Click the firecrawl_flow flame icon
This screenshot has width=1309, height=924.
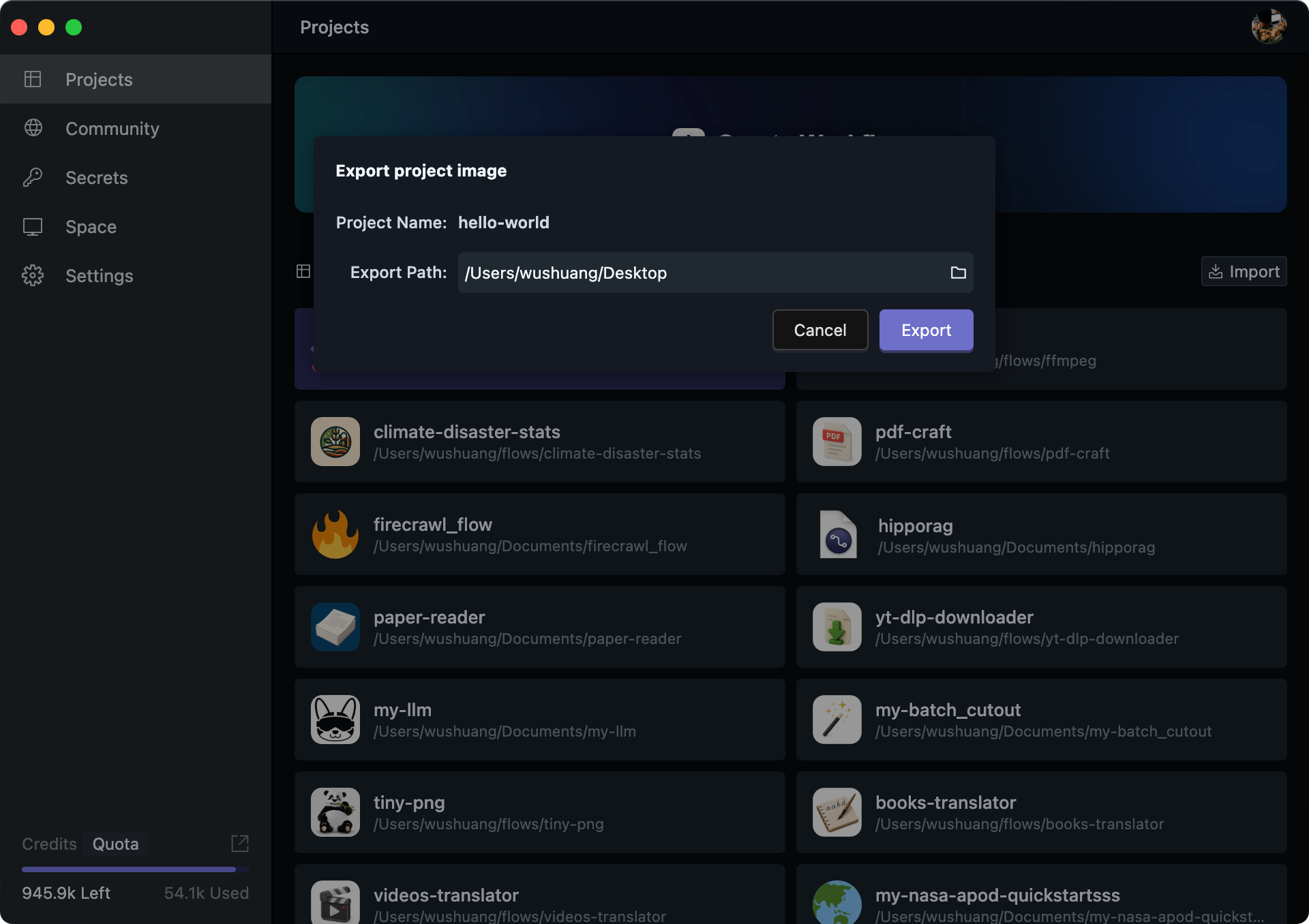pos(335,534)
